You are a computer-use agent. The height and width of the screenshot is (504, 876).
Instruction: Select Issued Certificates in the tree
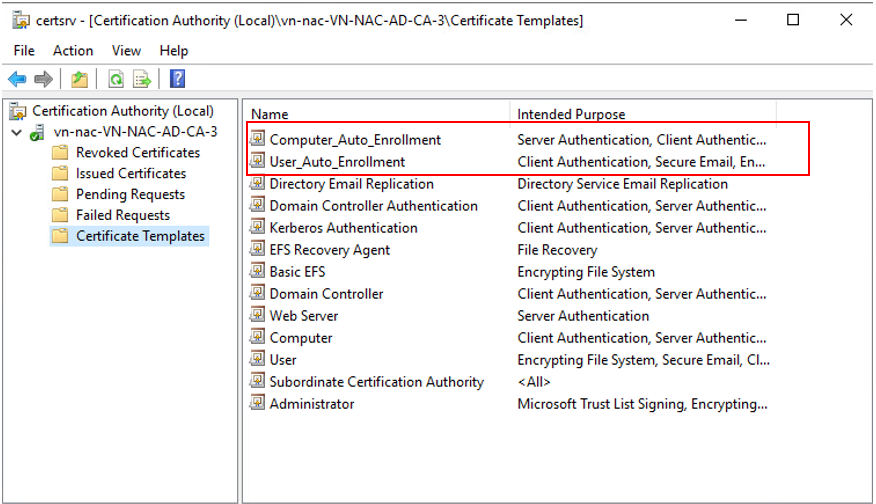coord(130,174)
